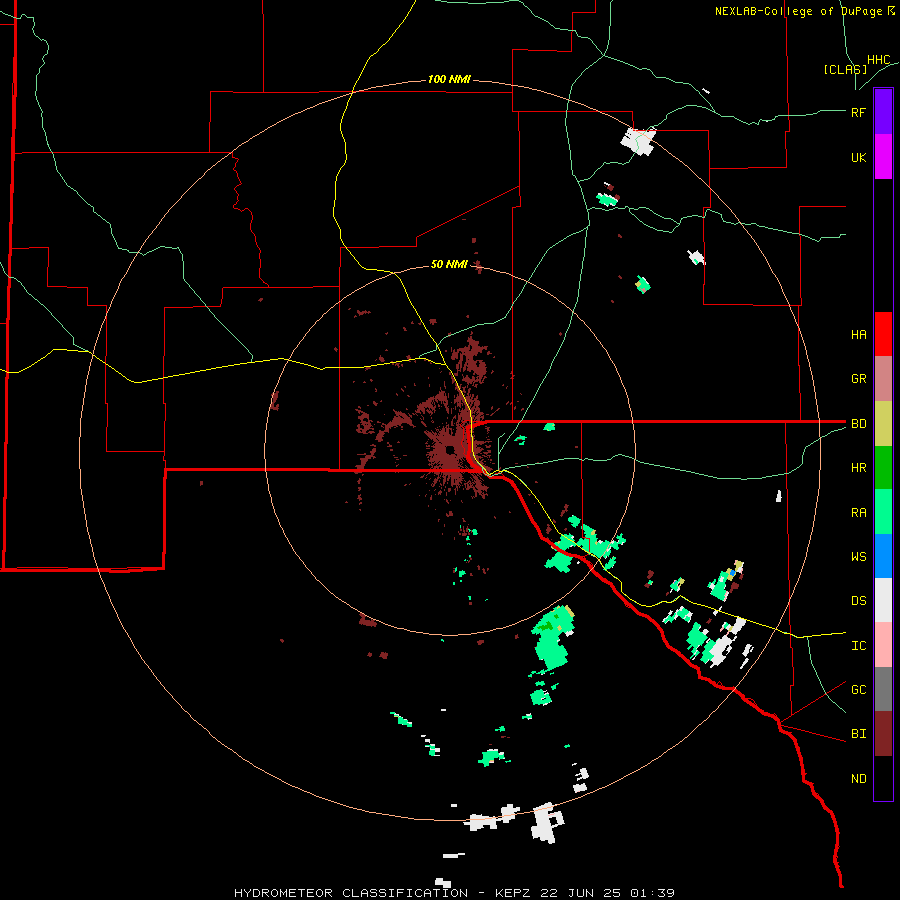Click the '50 NMI' range ring label
The height and width of the screenshot is (900, 900).
[x=449, y=264]
